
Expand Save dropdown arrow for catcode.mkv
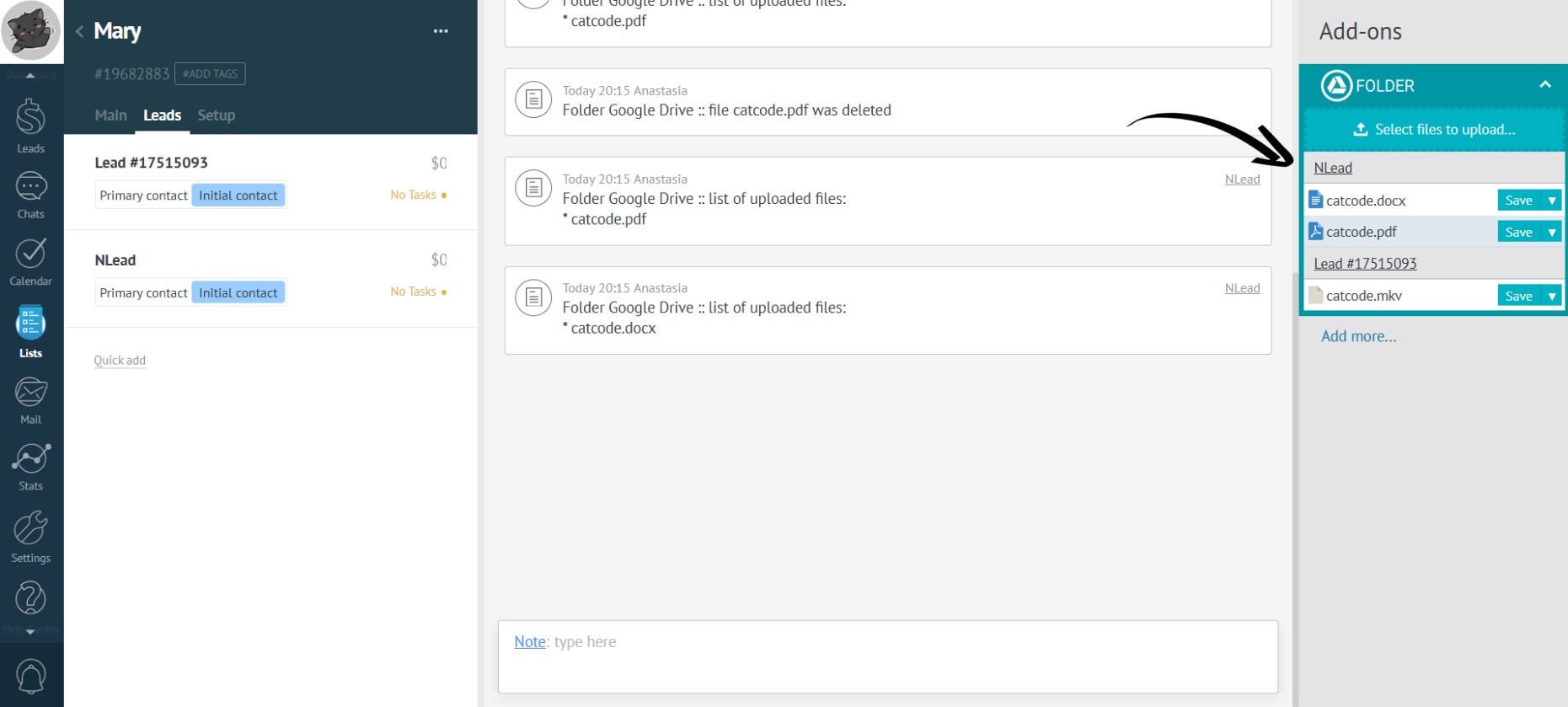pos(1552,296)
